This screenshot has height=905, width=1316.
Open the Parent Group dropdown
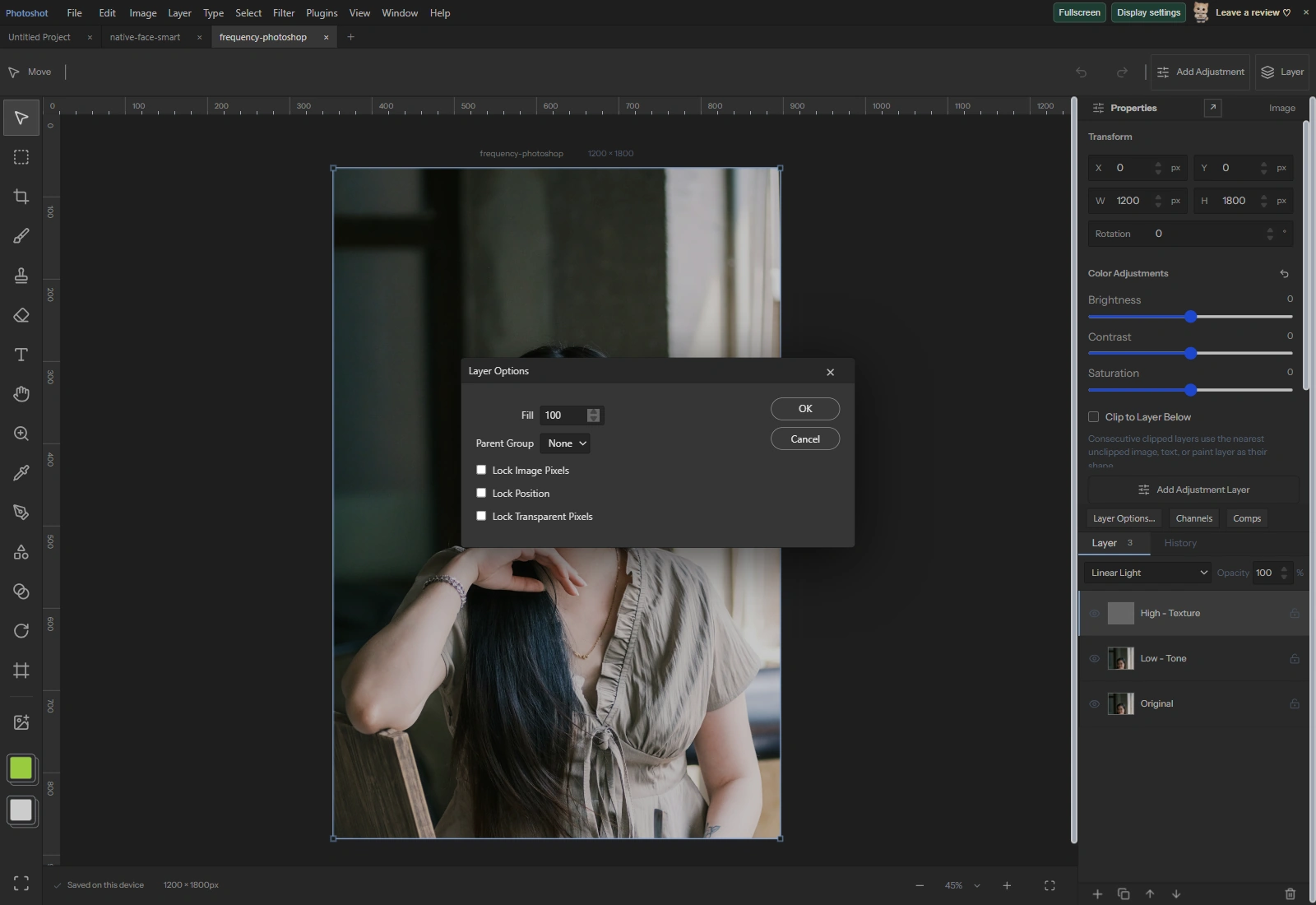click(x=566, y=443)
